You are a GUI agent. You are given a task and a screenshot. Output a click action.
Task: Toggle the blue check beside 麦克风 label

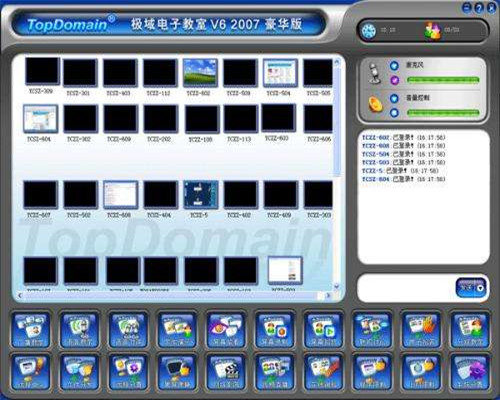click(x=394, y=66)
